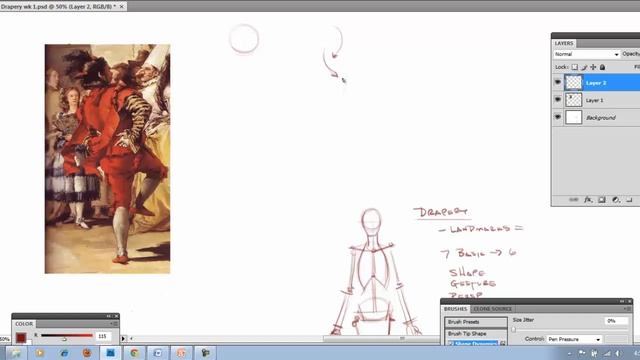This screenshot has width=640, height=360.
Task: Enable lock image pixels brush icon
Action: coord(584,67)
